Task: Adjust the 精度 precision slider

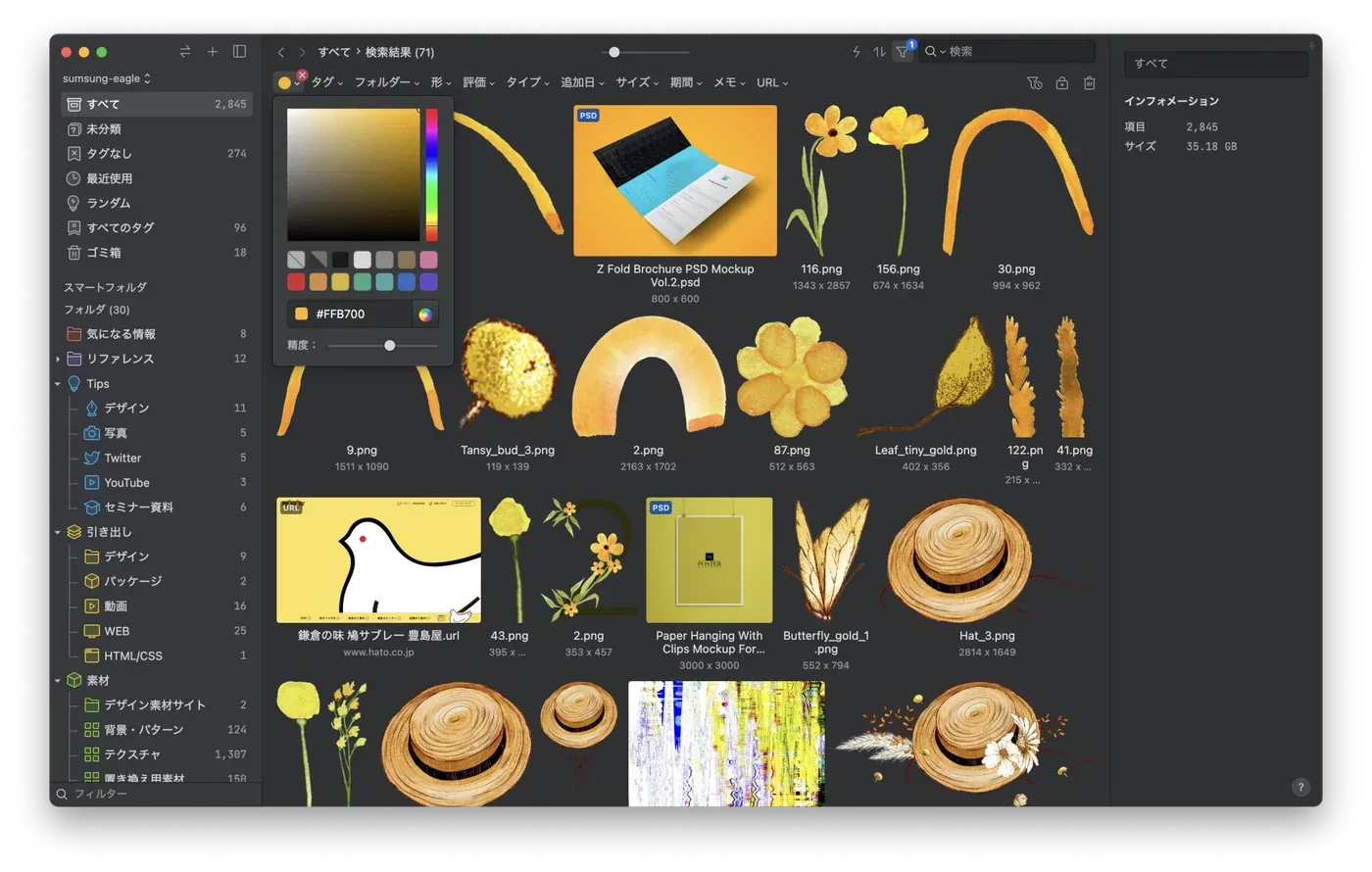Action: pyautogui.click(x=390, y=346)
